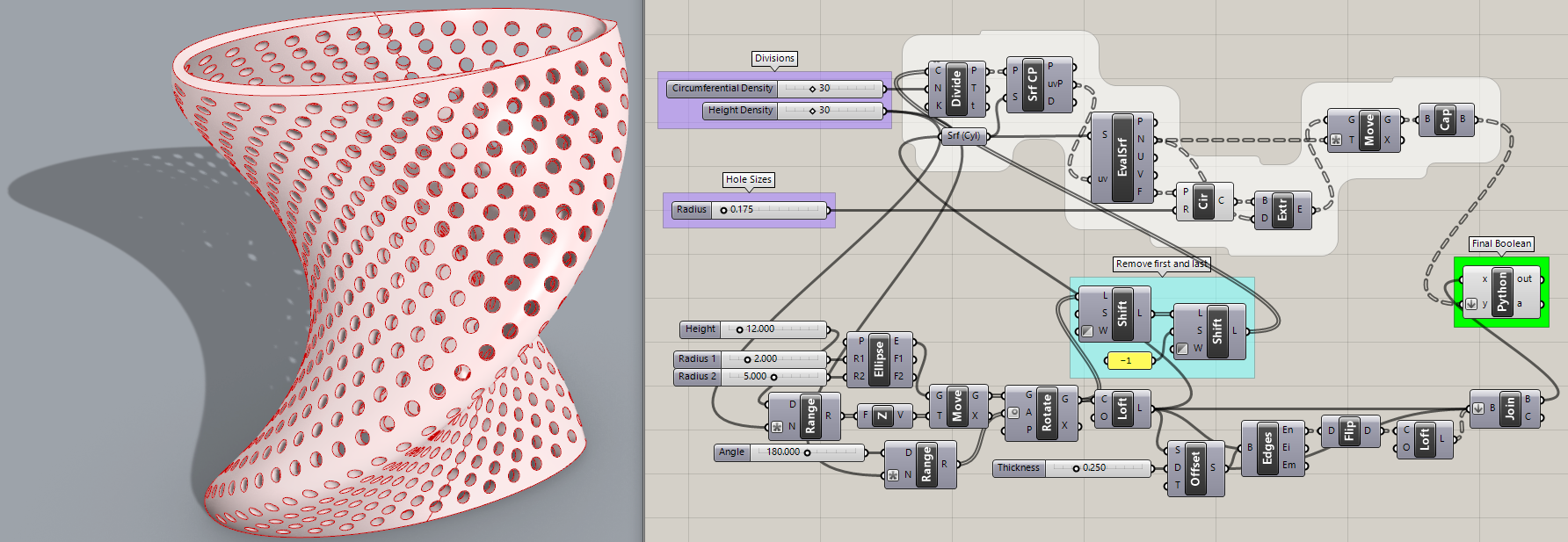The image size is (1568, 542).
Task: Select the Extr extrude component
Action: (x=1281, y=210)
